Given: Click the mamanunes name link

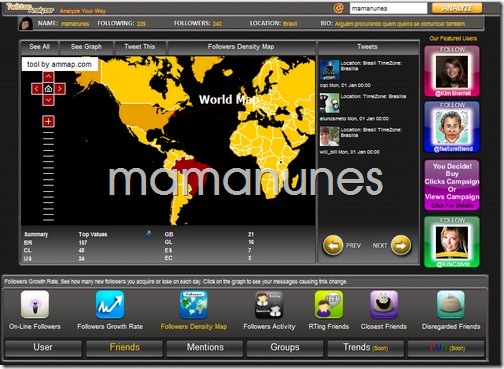Looking at the screenshot, I should [75, 24].
